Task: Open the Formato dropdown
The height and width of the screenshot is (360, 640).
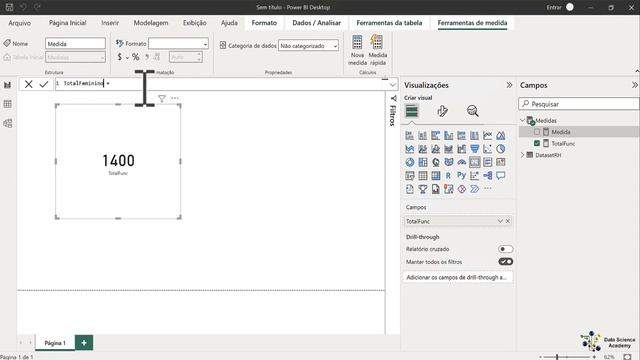Action: (x=178, y=43)
